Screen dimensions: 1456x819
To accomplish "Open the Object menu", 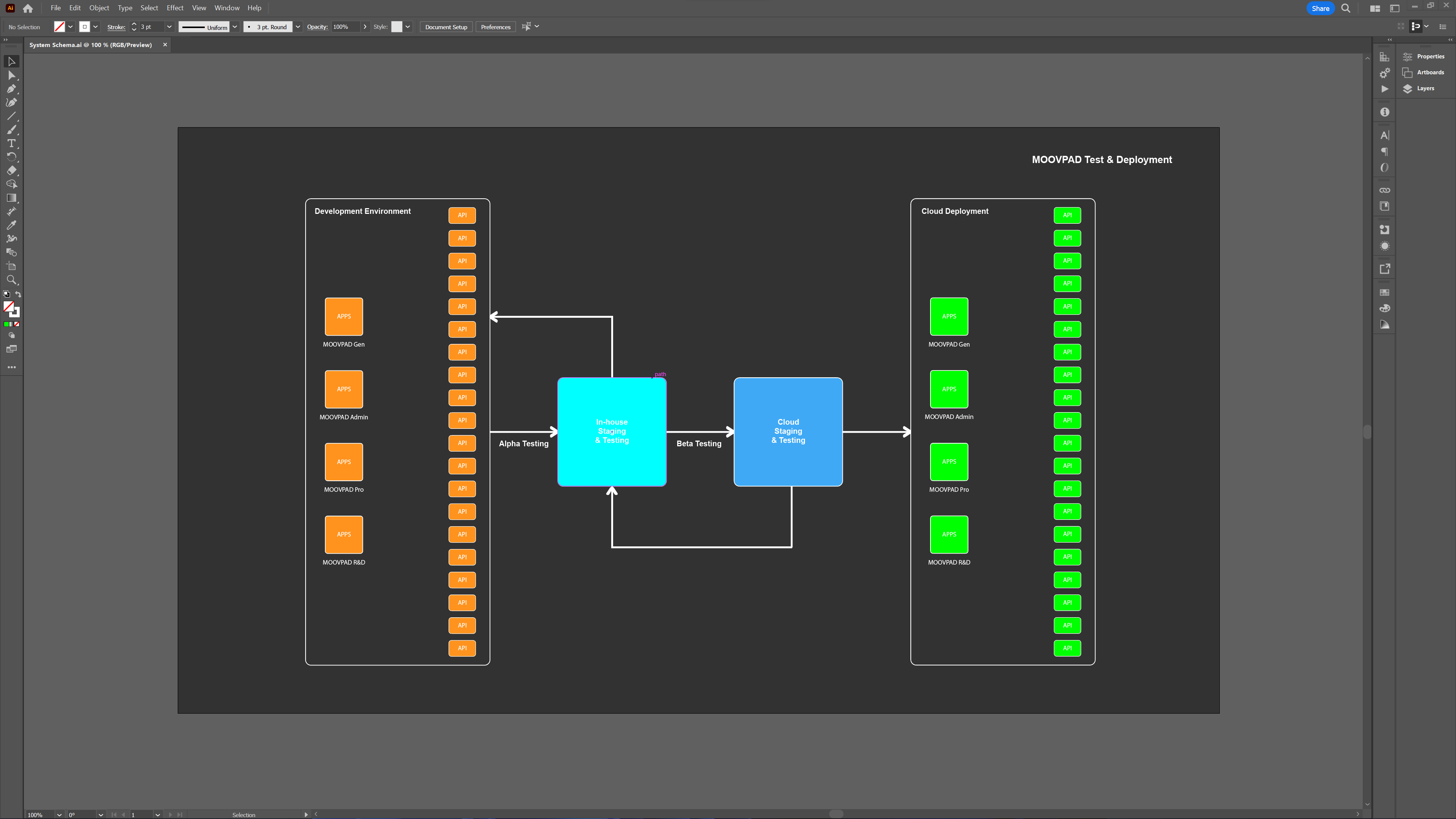I will point(99,8).
